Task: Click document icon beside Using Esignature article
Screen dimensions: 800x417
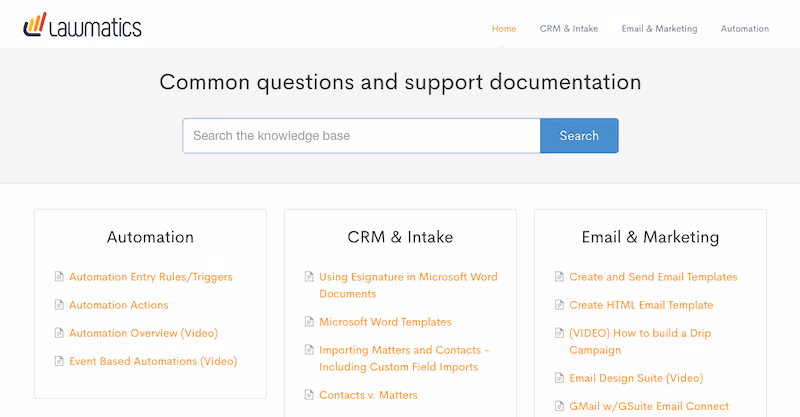Action: (x=309, y=277)
